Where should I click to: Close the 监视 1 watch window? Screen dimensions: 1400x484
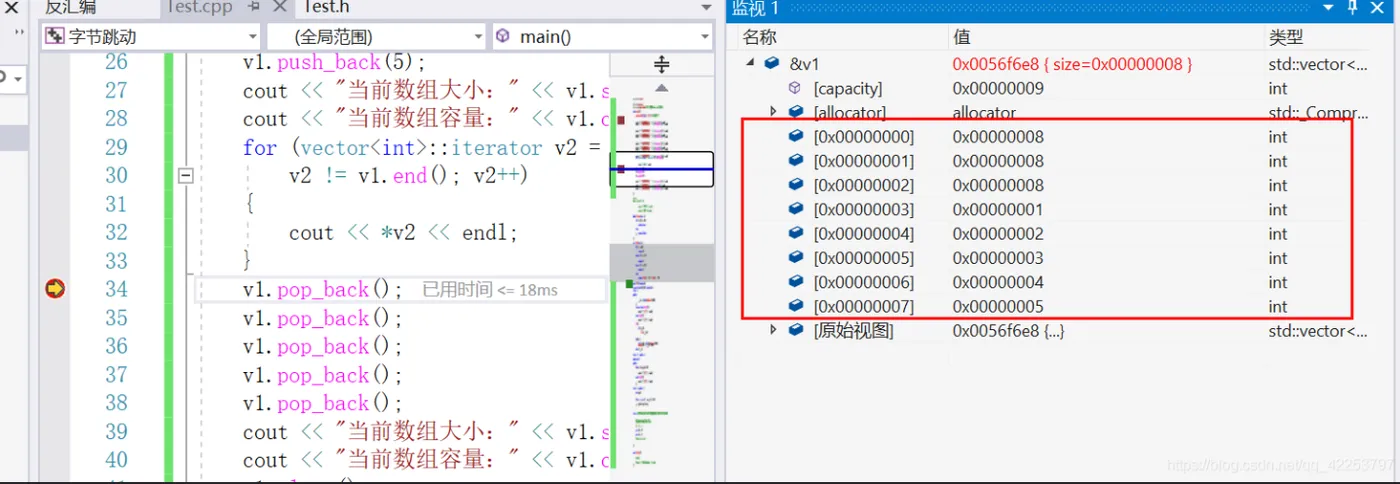click(x=1378, y=8)
